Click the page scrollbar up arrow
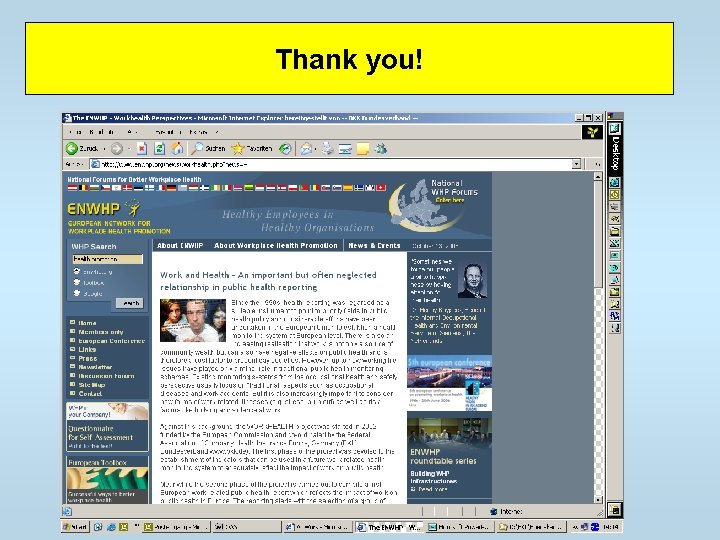 pos(598,176)
